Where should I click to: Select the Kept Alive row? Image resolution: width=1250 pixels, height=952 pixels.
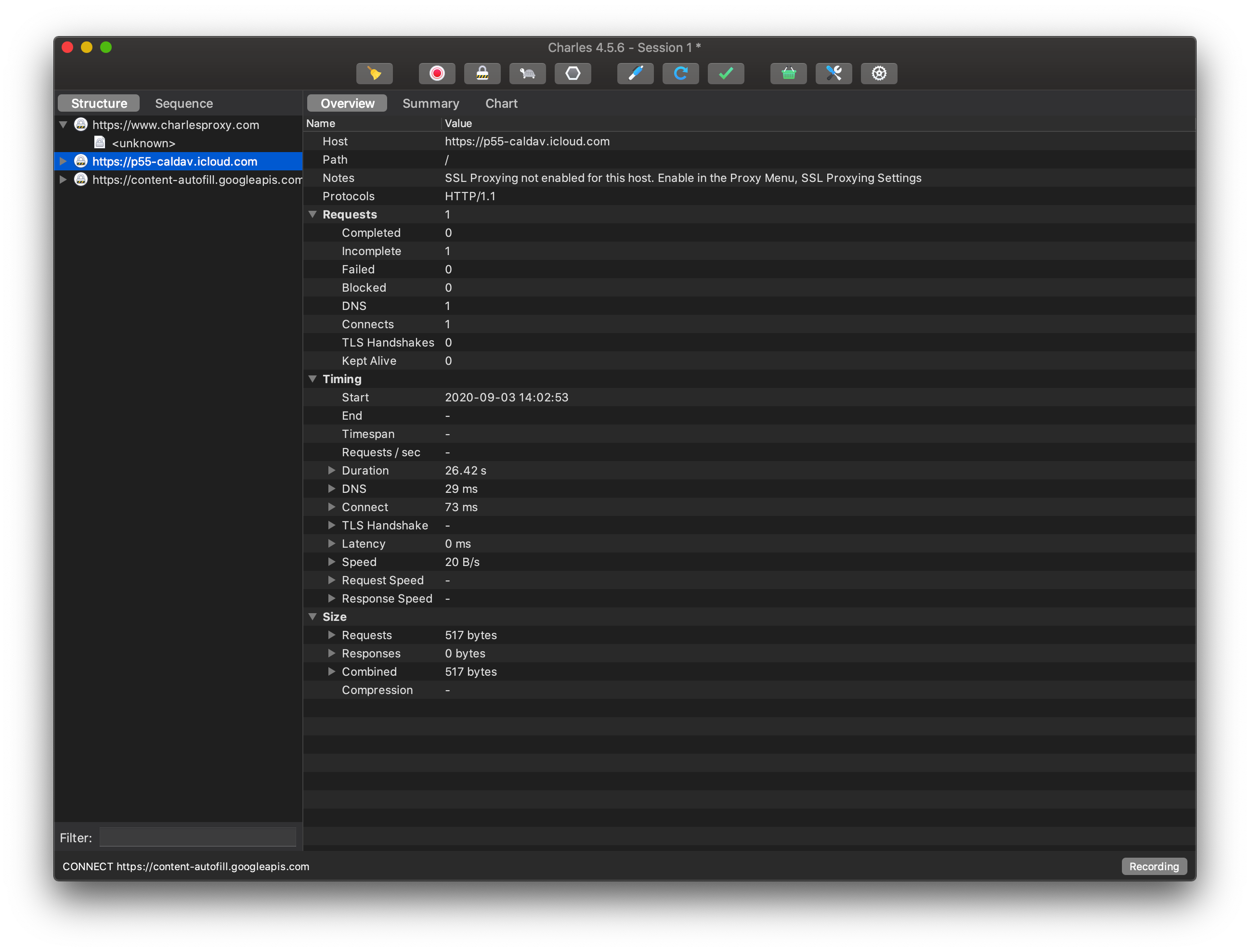point(749,360)
